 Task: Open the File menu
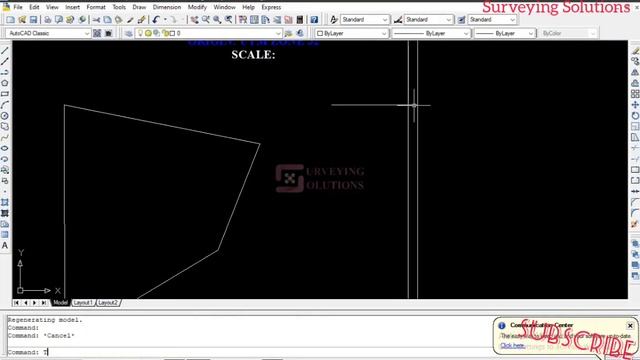(18, 7)
